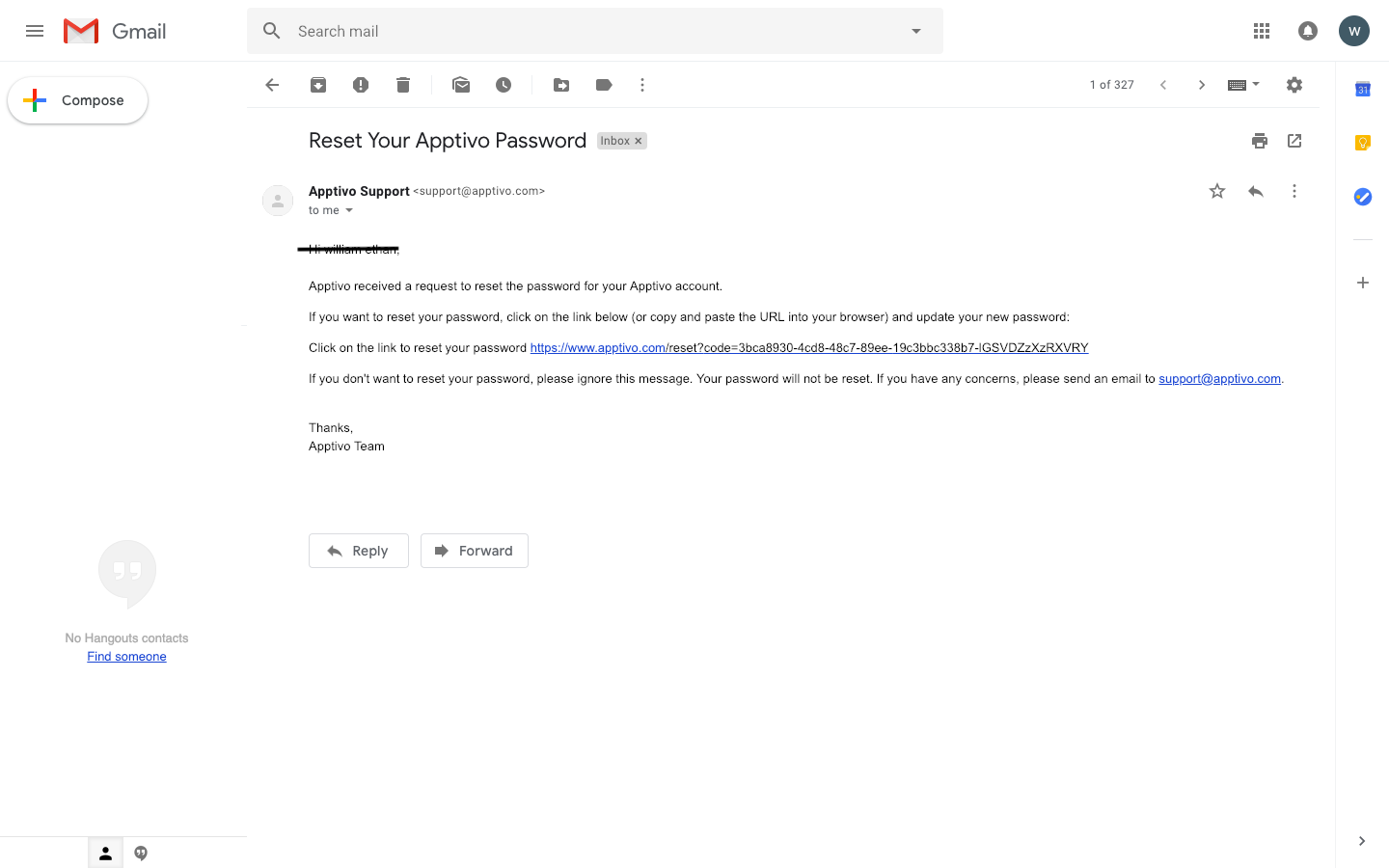The height and width of the screenshot is (868, 1389).
Task: Click the Compose button
Action: 77,100
